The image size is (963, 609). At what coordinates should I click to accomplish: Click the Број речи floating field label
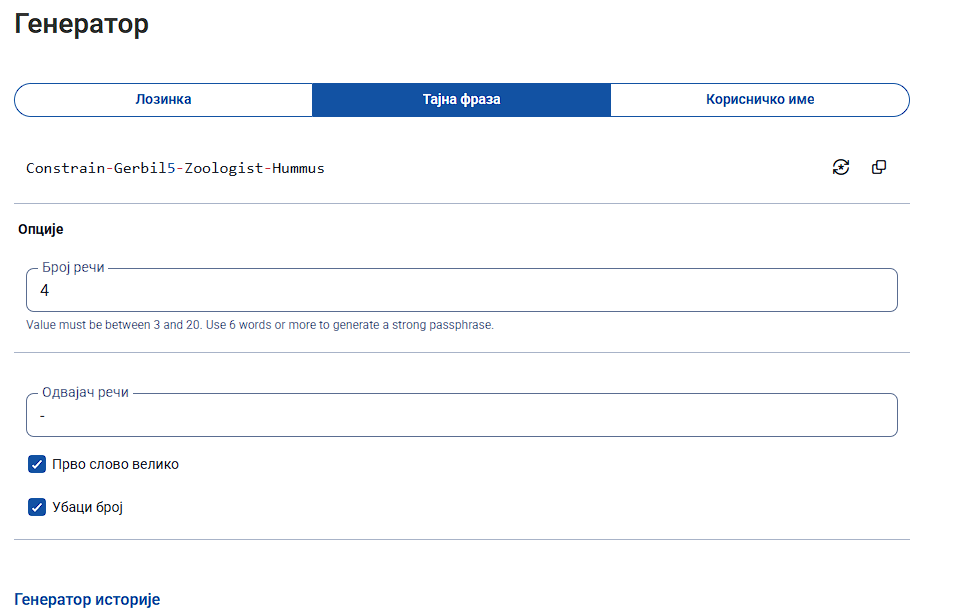[x=73, y=268]
